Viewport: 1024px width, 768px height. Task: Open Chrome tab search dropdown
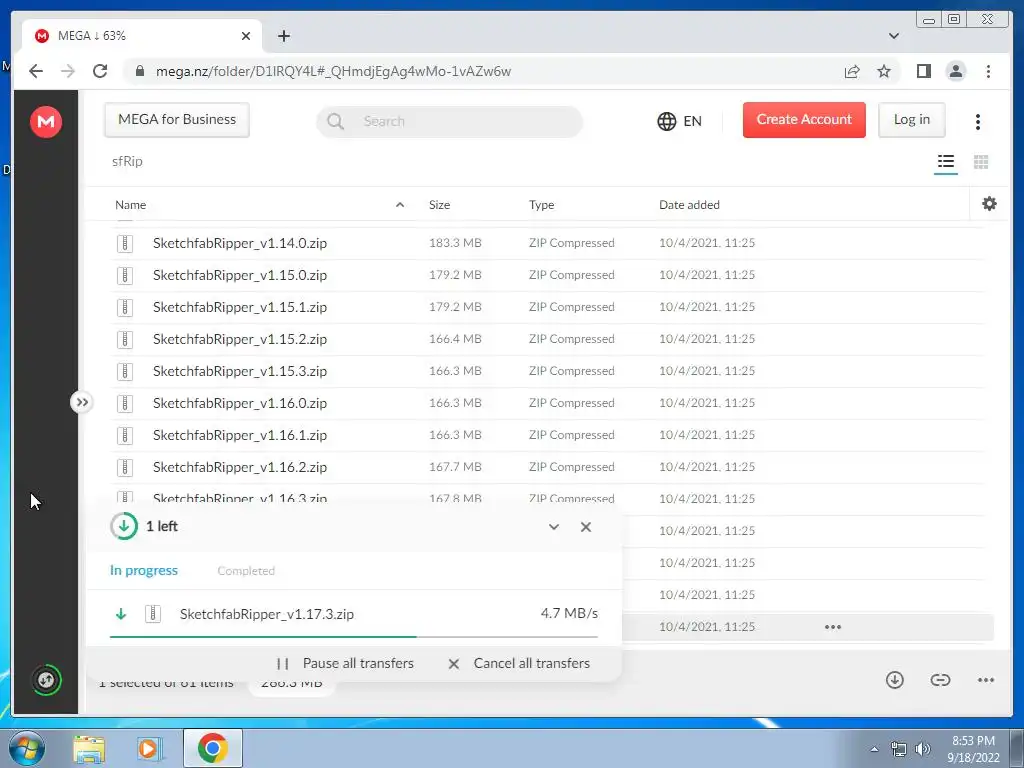[x=894, y=36]
